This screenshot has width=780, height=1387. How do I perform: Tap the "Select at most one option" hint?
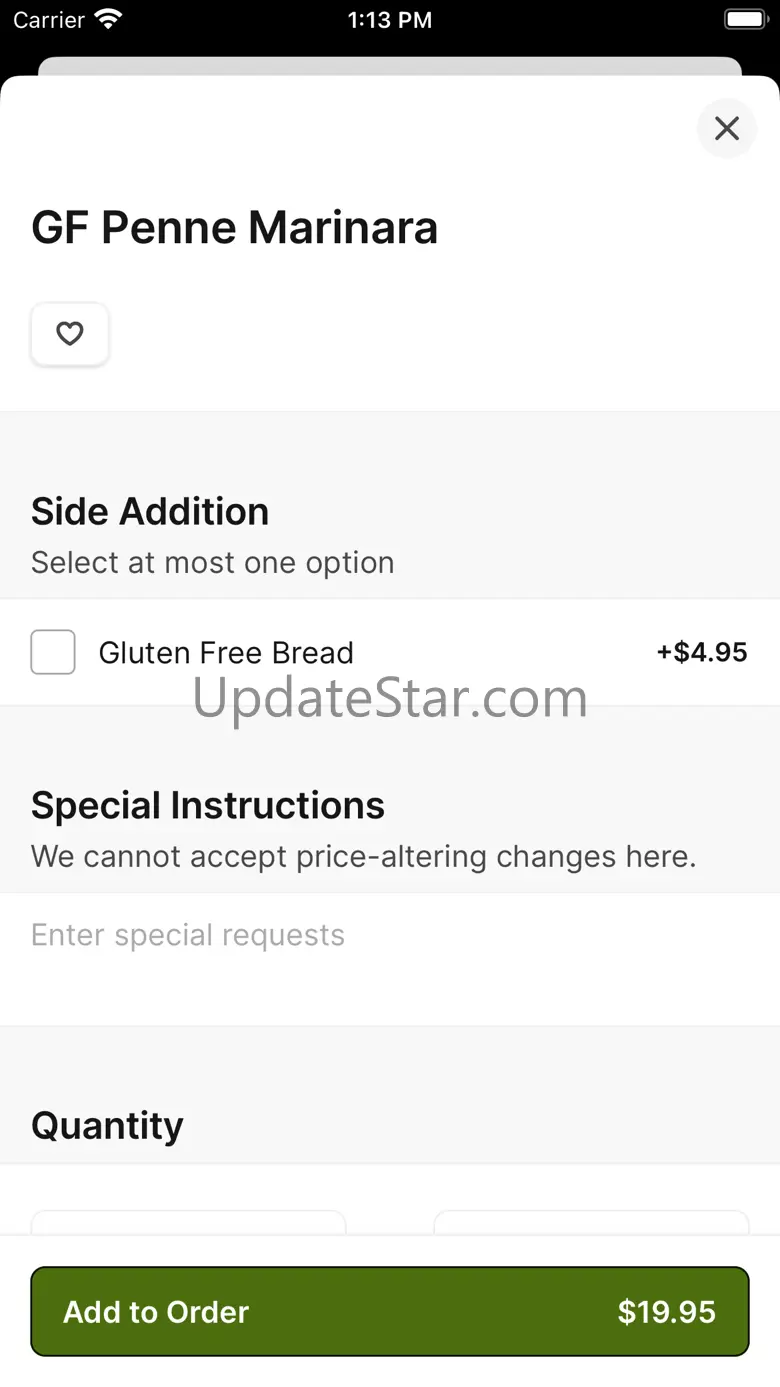point(213,563)
